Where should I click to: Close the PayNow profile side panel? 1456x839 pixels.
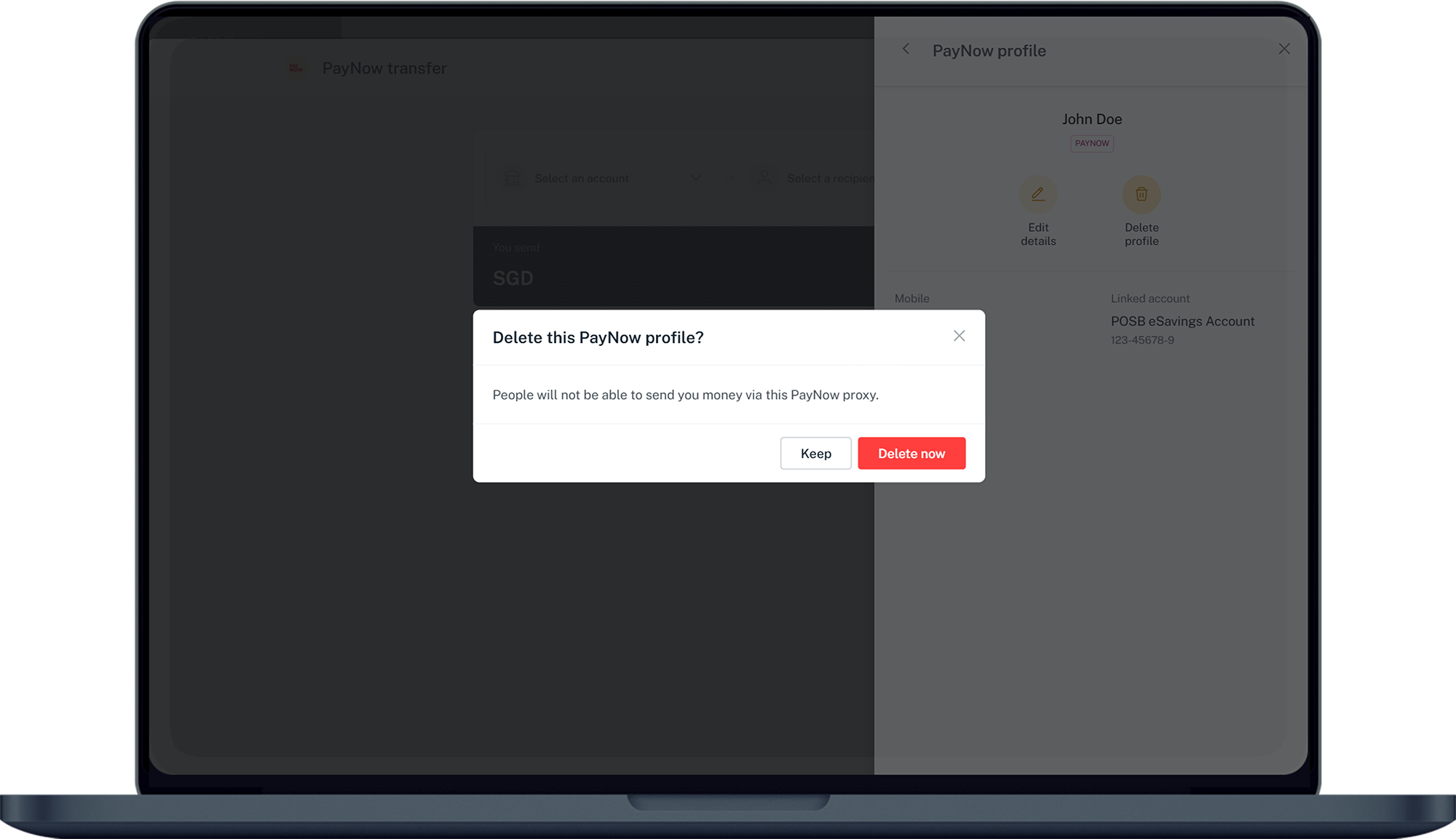point(1283,49)
